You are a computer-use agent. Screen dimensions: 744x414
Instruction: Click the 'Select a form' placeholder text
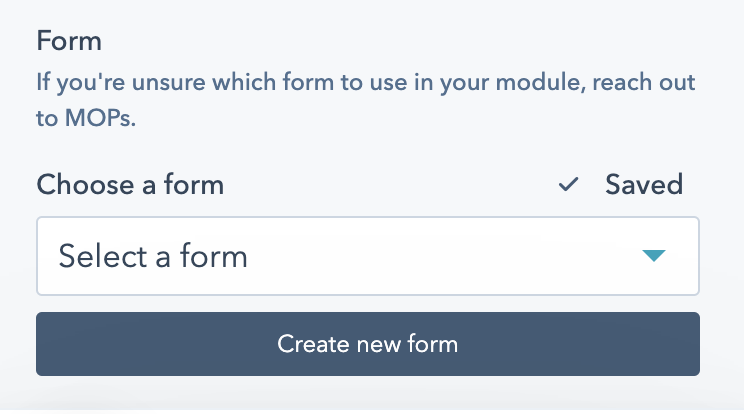pos(153,256)
